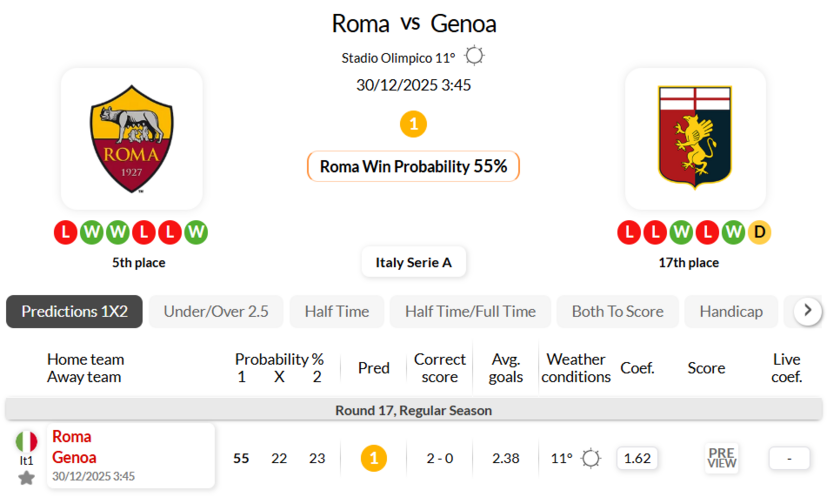Open the Roma team link in match row
Image resolution: width=840 pixels, height=497 pixels.
coord(71,437)
